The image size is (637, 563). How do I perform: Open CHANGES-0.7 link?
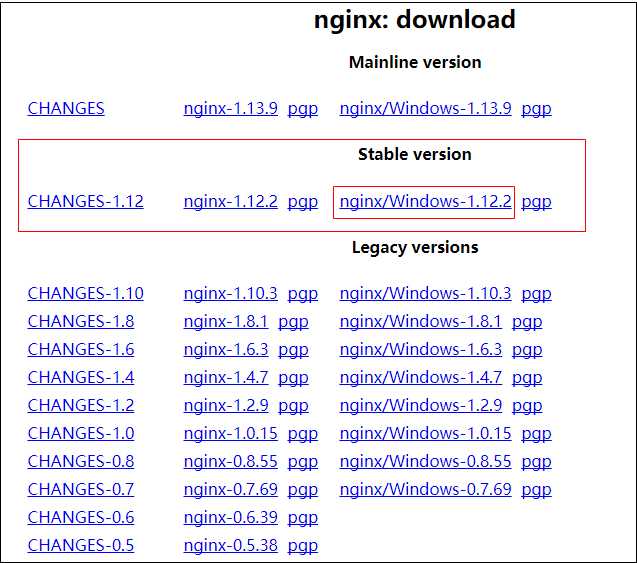click(x=81, y=489)
